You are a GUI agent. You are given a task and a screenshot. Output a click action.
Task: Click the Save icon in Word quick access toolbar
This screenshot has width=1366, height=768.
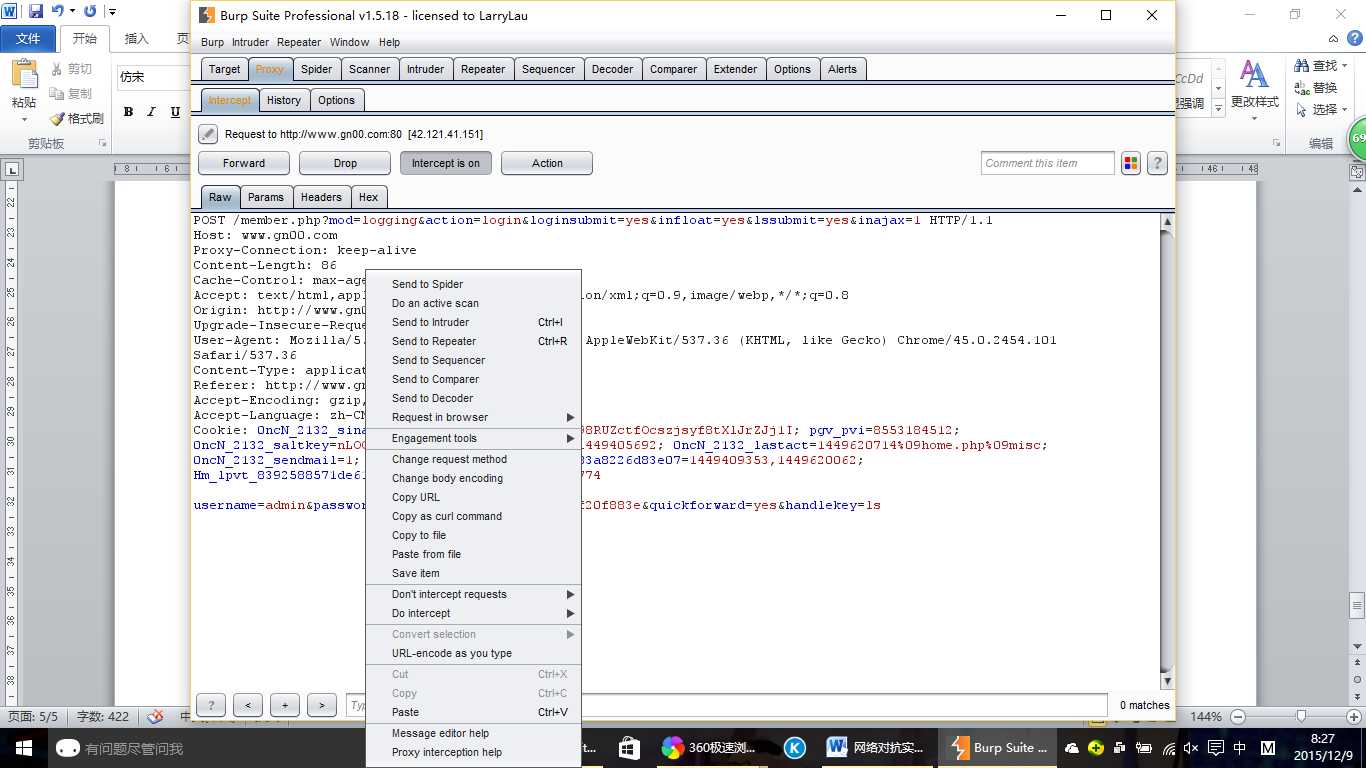click(36, 11)
